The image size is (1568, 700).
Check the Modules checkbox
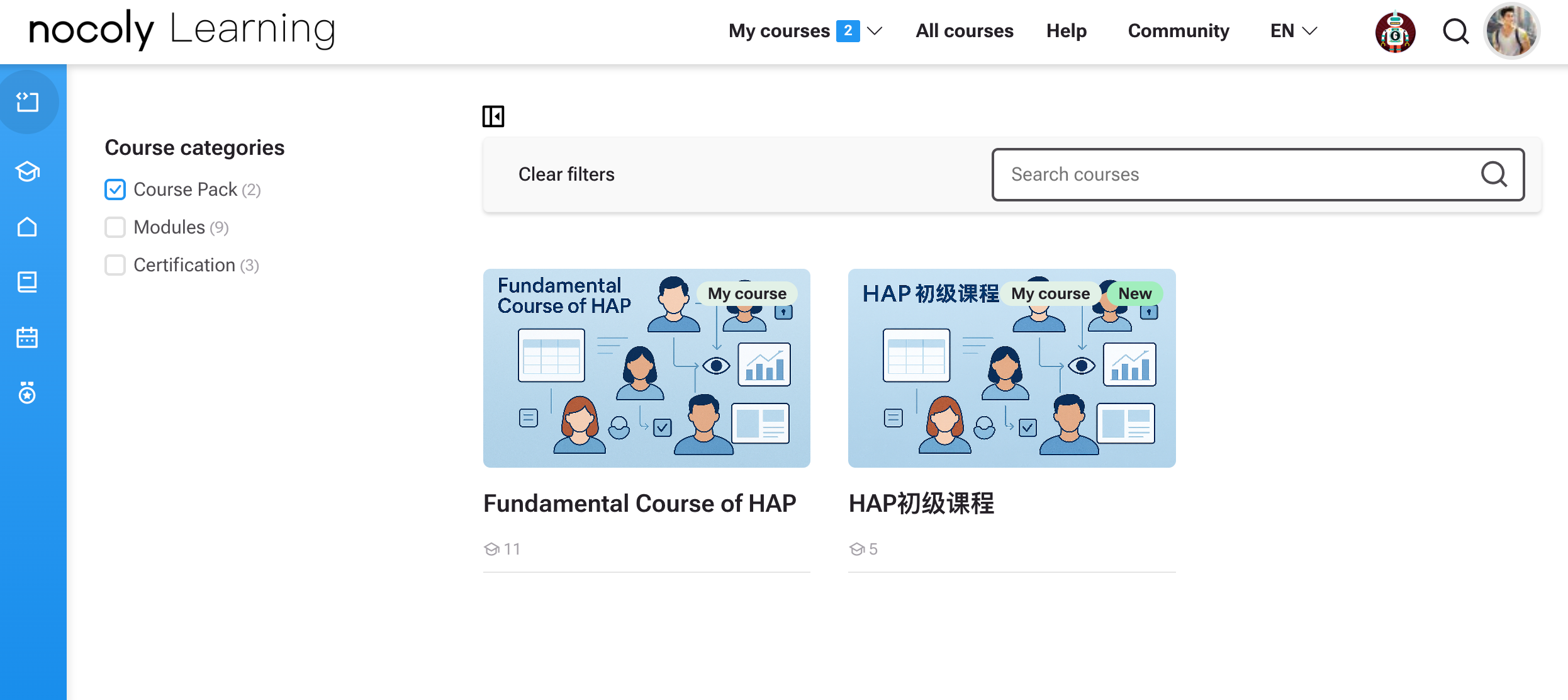tap(115, 227)
